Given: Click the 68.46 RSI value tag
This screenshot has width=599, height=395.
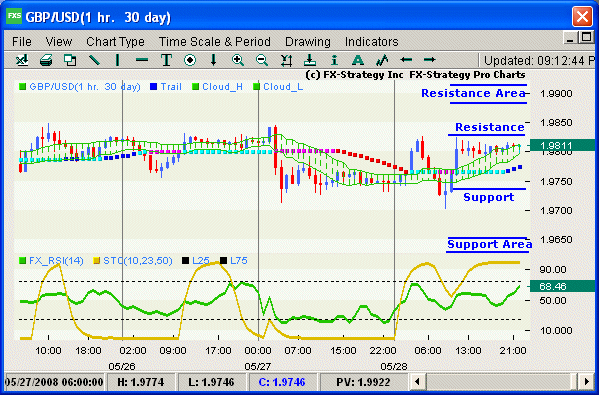Looking at the screenshot, I should click(562, 287).
